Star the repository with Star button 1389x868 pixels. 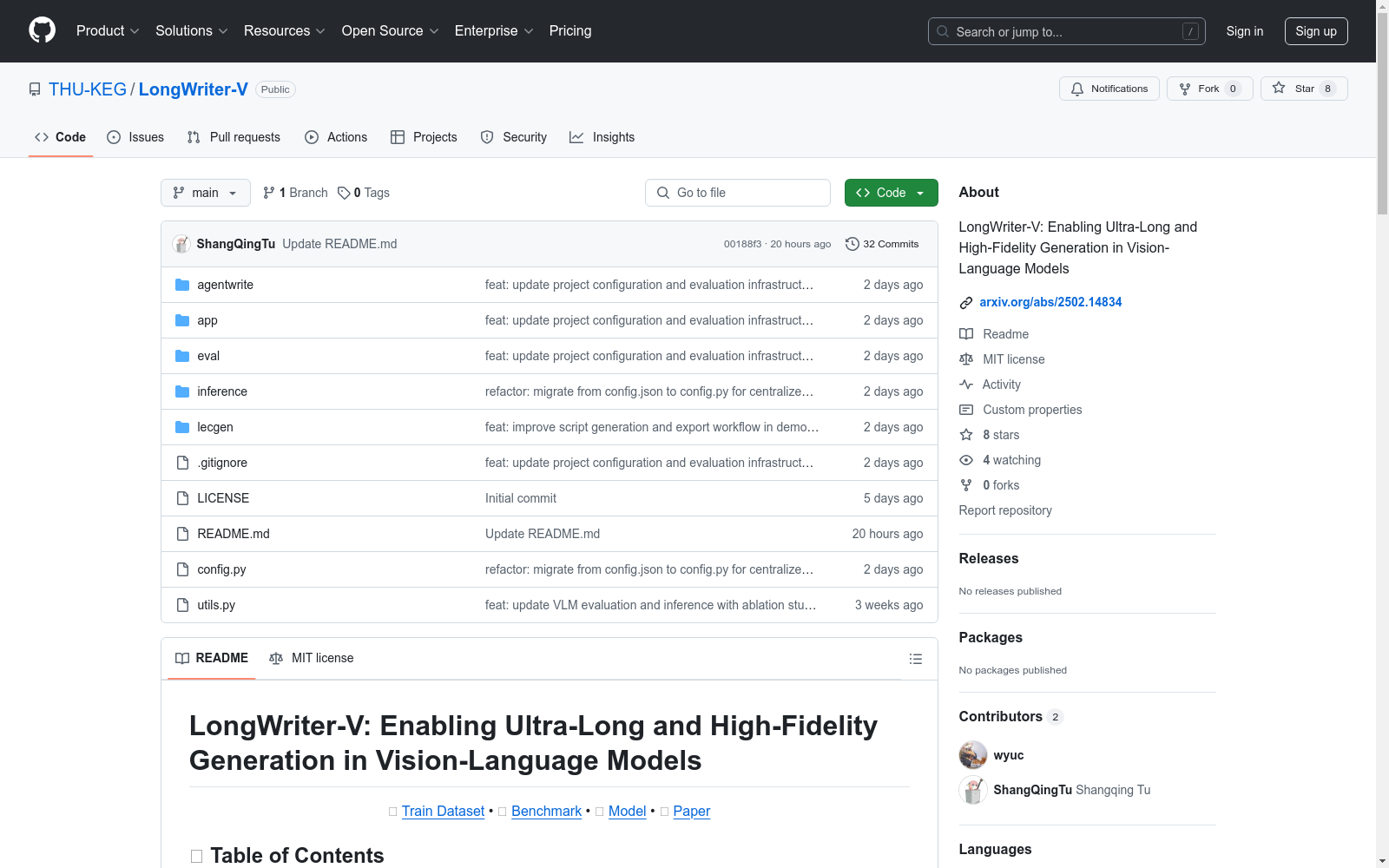(x=1304, y=89)
